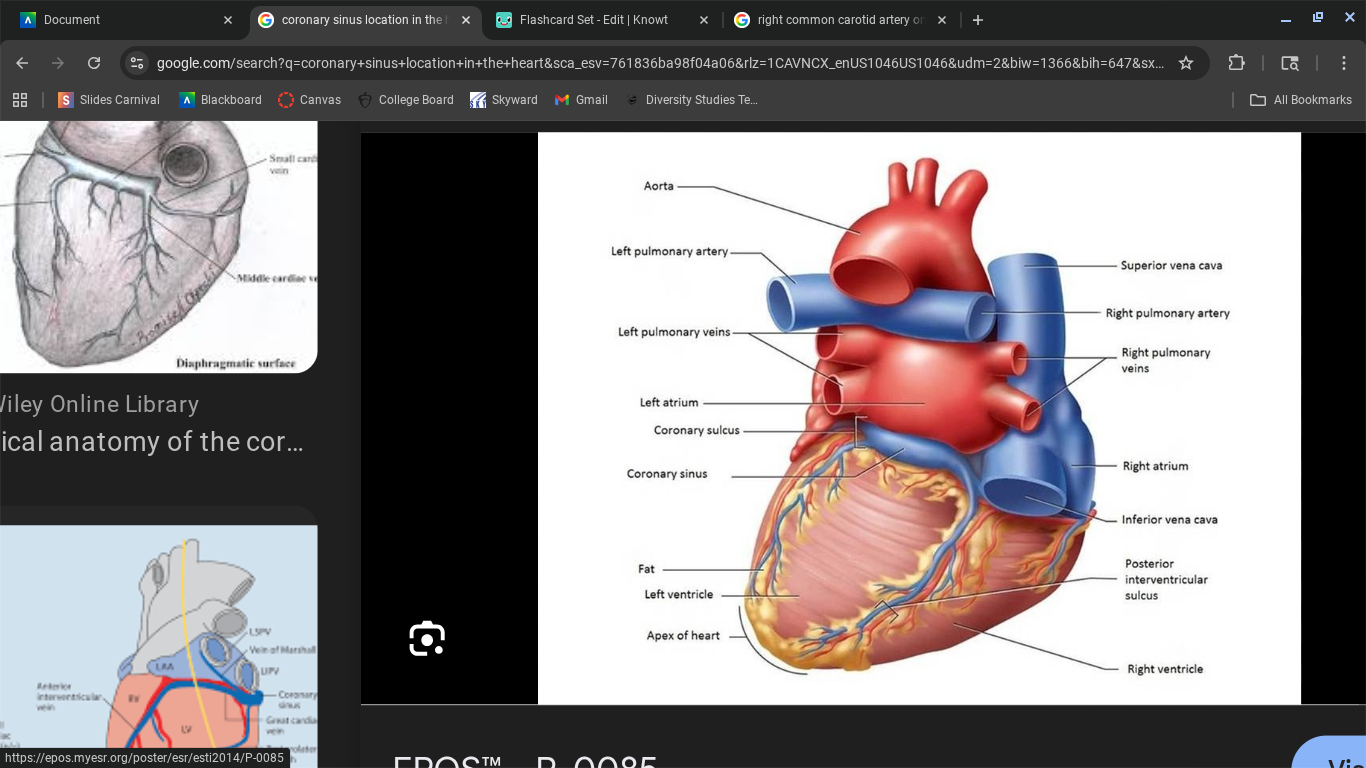Open a new browser tab
Screen dimensions: 1366x768
[x=978, y=20]
